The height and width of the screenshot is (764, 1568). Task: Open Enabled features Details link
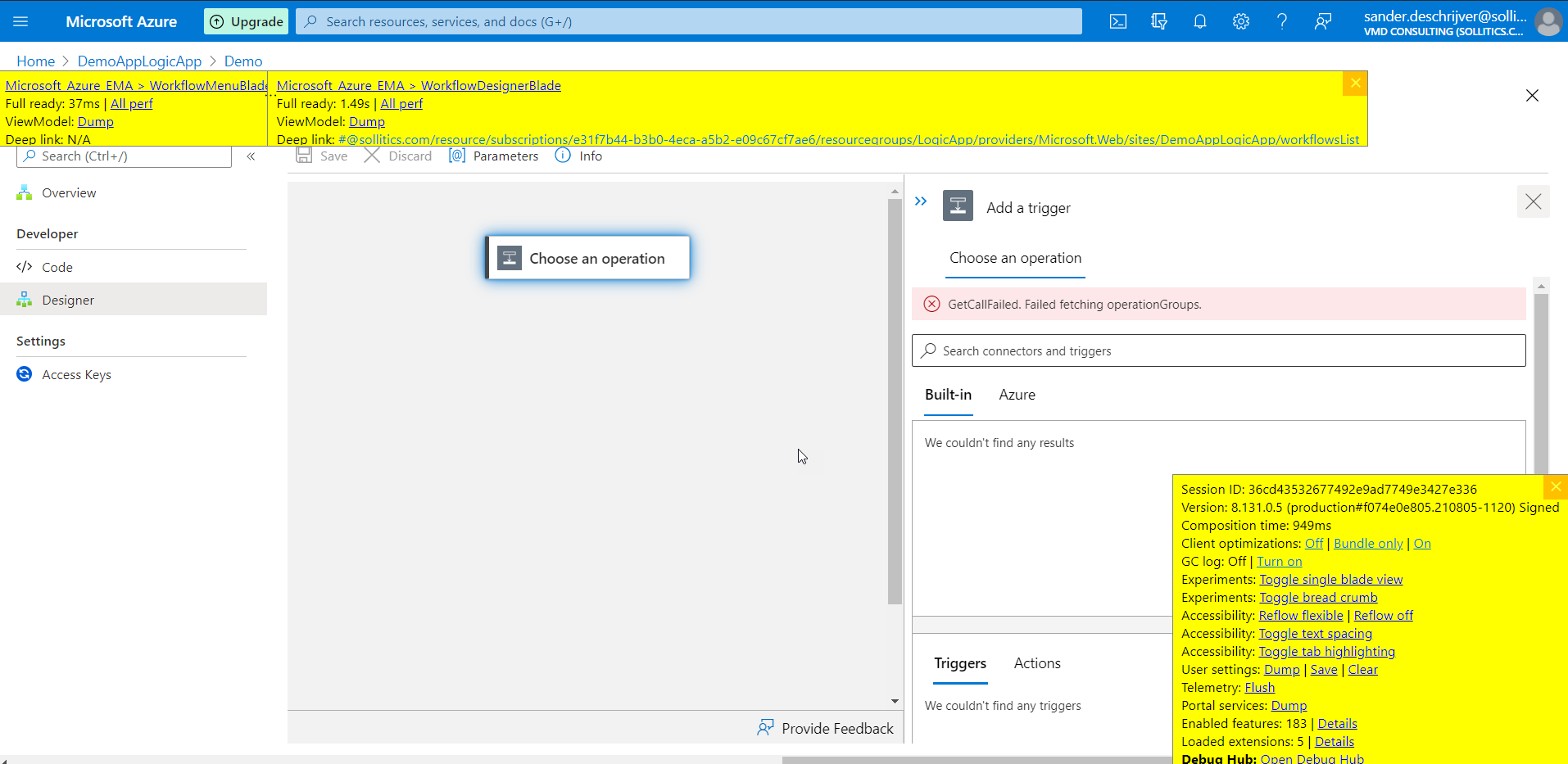1338,724
